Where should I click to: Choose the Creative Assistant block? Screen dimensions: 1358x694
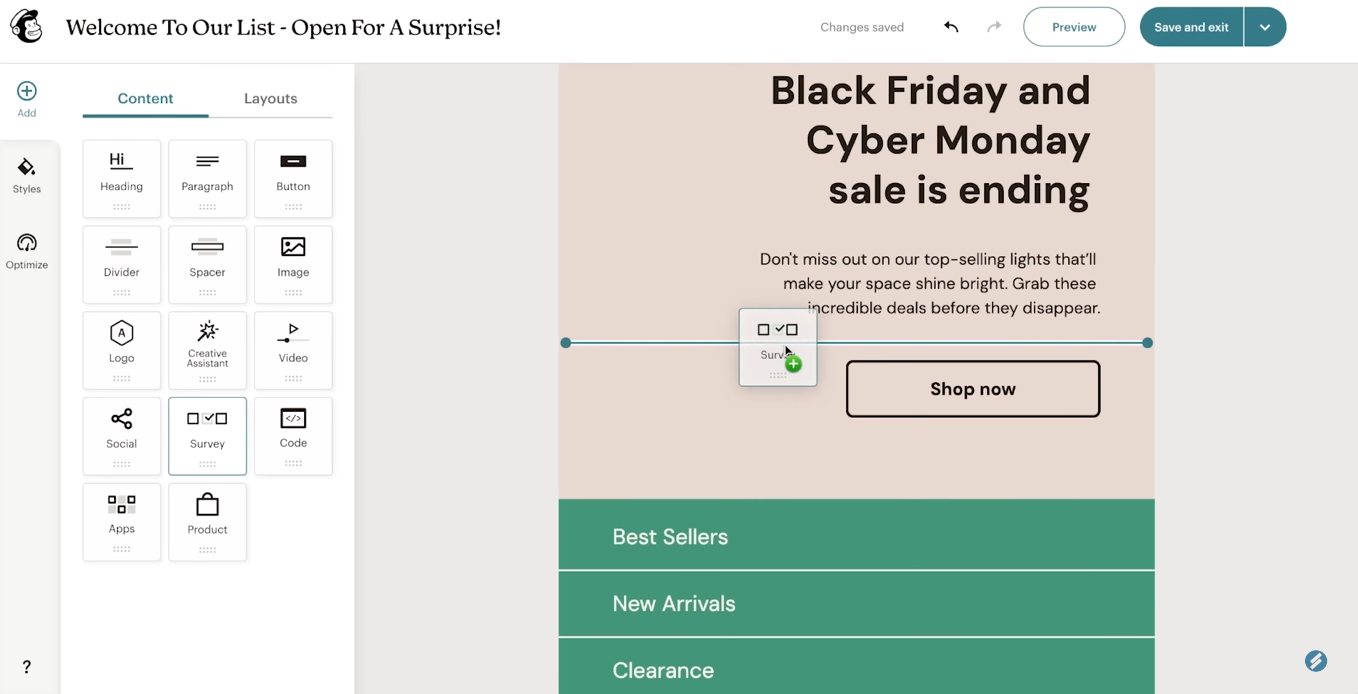pos(208,349)
